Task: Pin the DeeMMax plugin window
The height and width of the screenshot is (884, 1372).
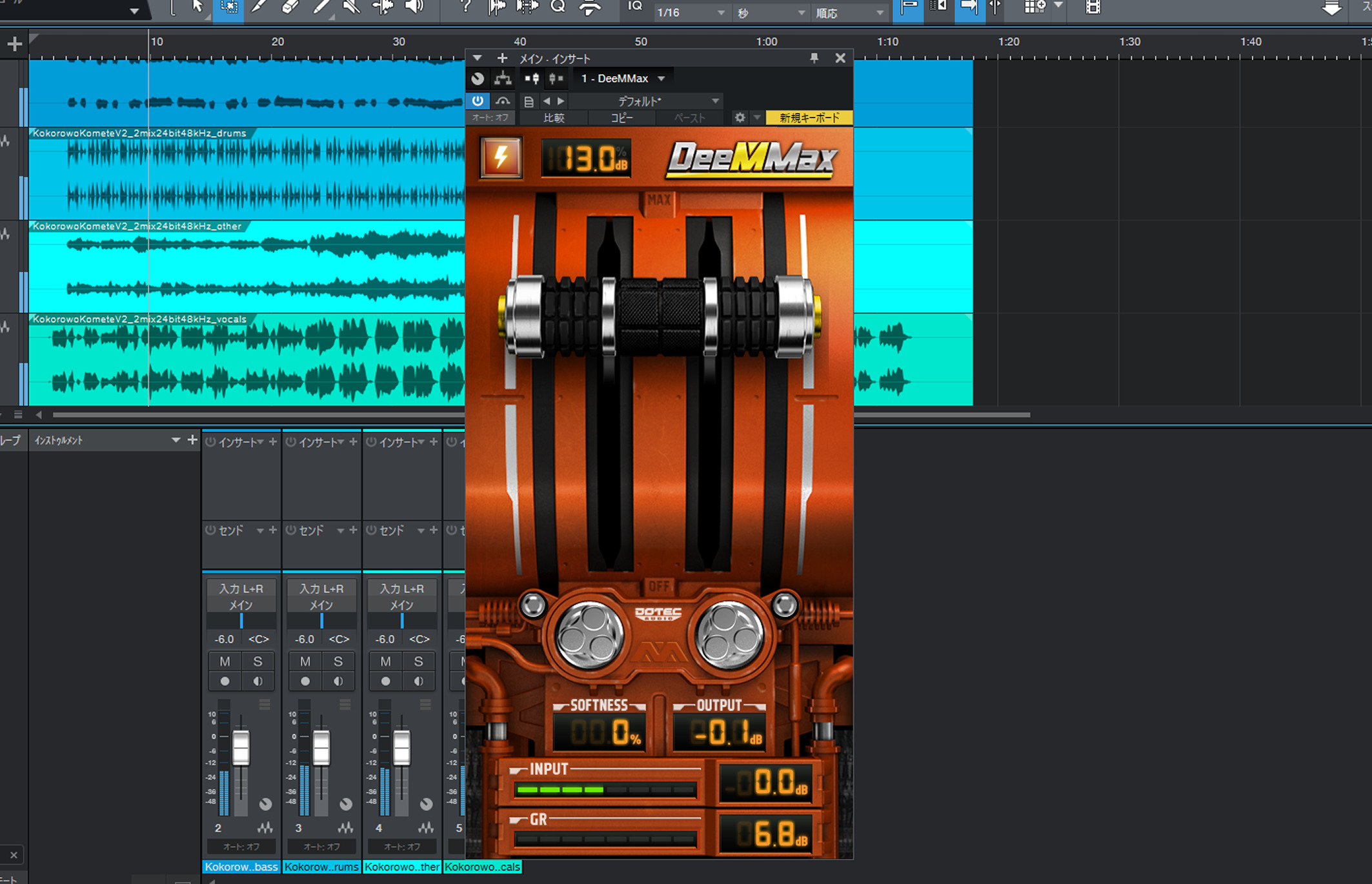Action: point(814,58)
